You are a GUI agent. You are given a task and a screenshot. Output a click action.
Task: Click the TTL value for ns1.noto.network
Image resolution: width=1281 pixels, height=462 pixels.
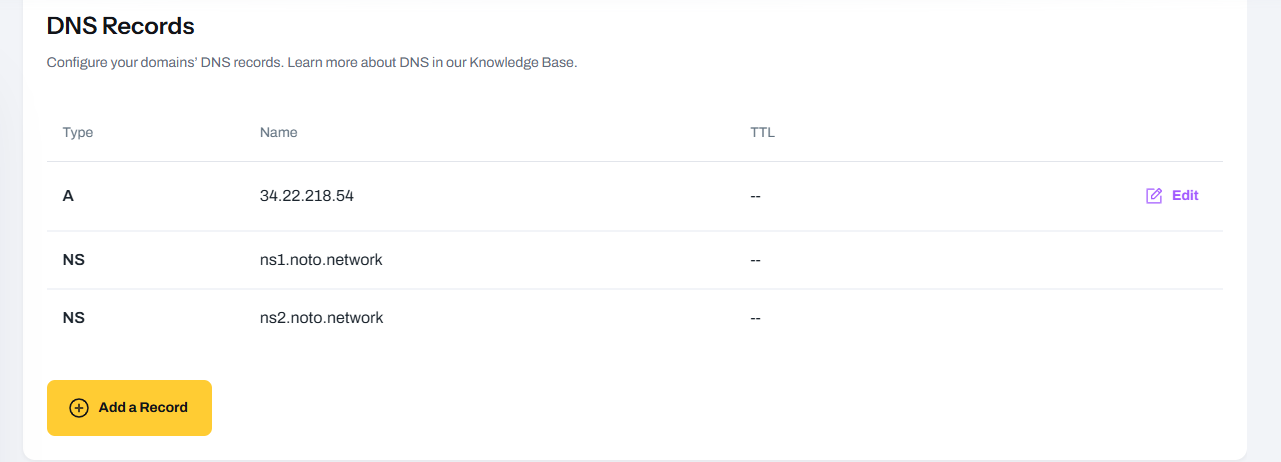(x=756, y=260)
